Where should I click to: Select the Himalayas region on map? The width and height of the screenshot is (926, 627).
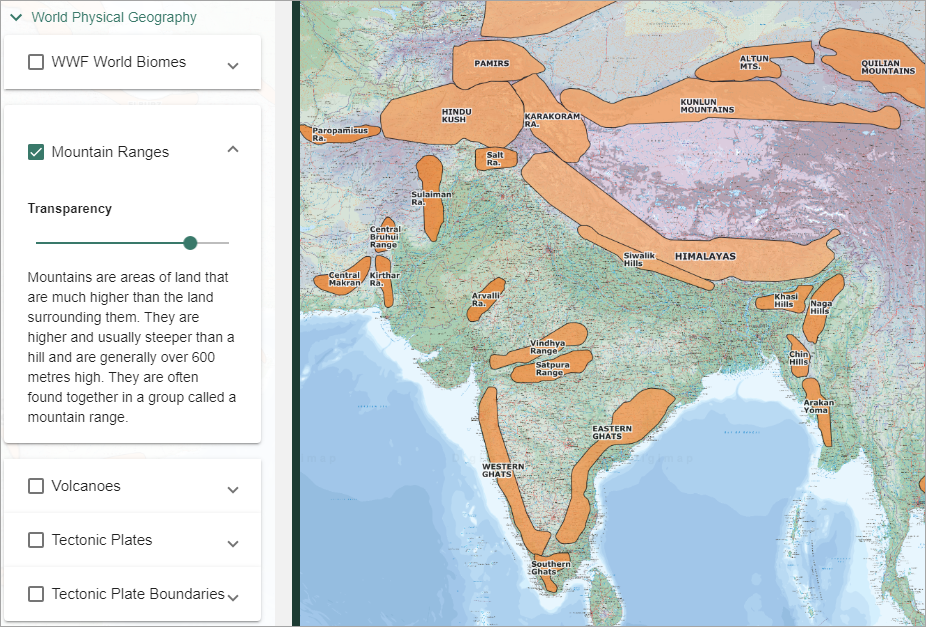tap(704, 256)
